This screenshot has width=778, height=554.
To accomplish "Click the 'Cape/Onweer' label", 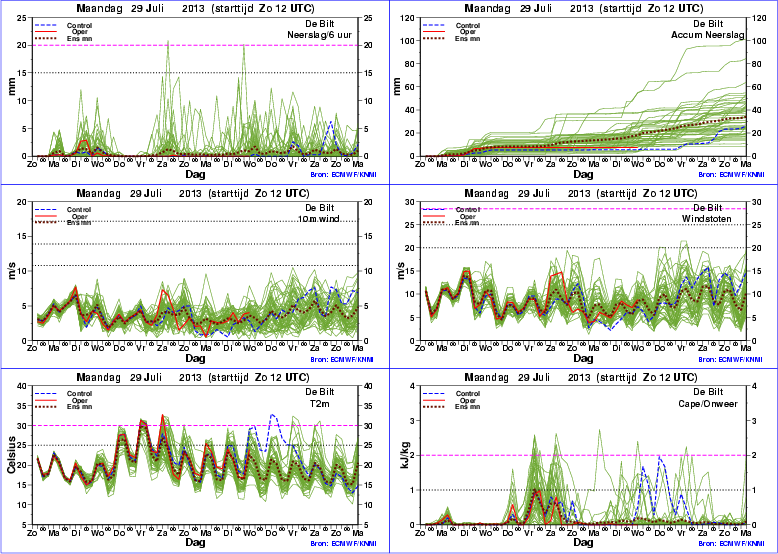I will (708, 404).
